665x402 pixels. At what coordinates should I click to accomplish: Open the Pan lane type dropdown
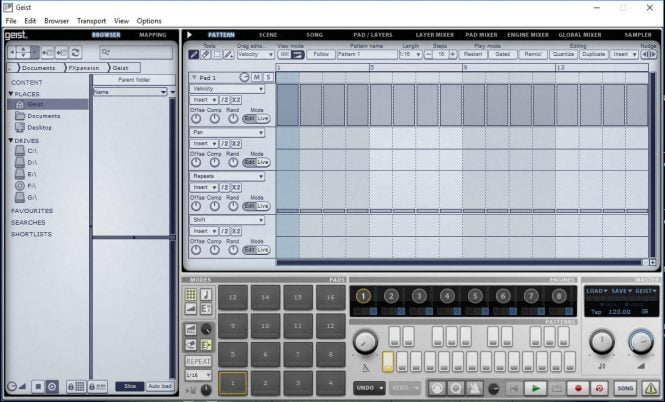click(227, 132)
